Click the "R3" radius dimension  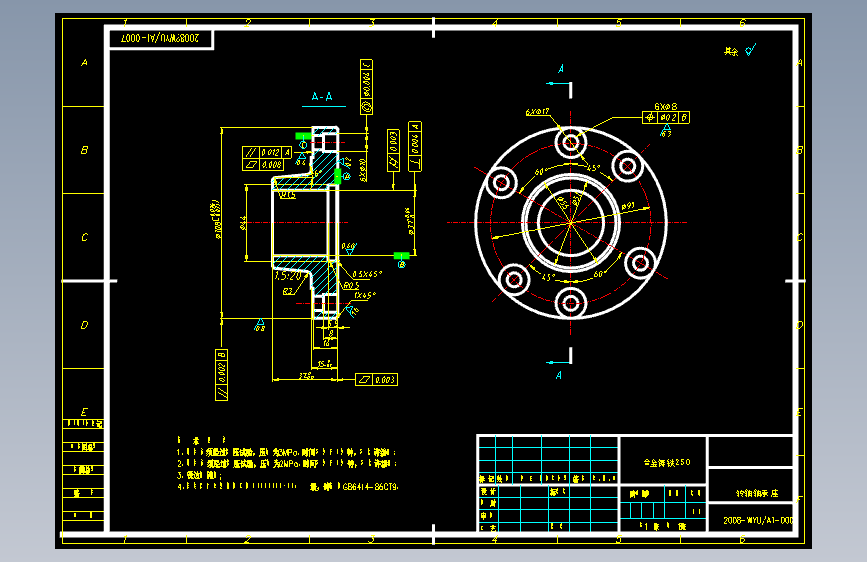(288, 291)
